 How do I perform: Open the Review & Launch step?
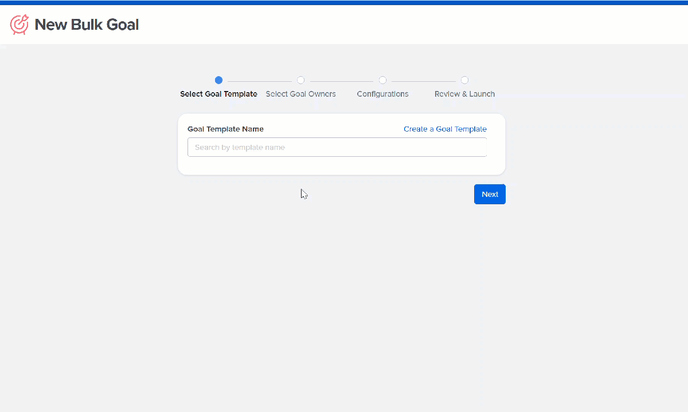[465, 87]
